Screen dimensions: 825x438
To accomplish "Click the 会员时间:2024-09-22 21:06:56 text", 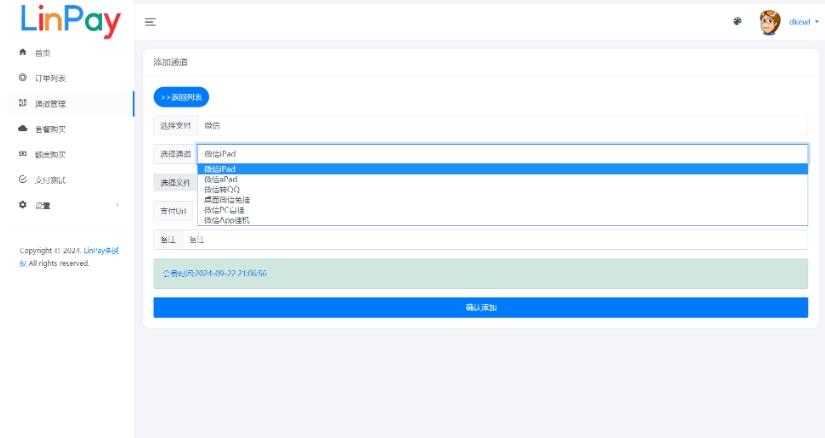I will (x=215, y=273).
